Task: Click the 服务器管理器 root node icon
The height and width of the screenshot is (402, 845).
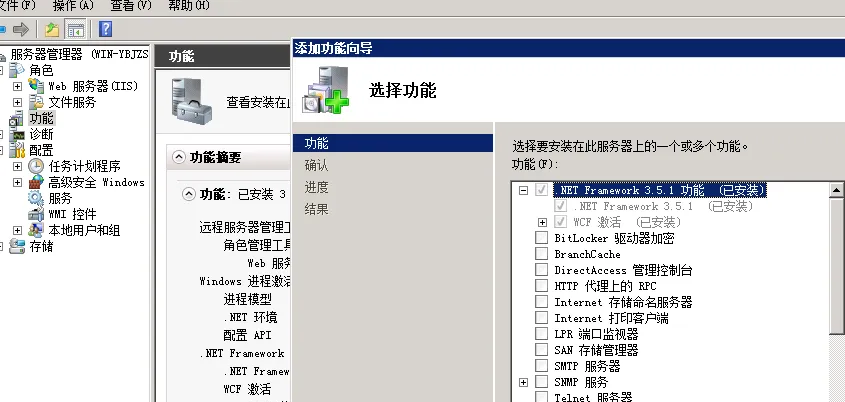Action: tap(3, 54)
